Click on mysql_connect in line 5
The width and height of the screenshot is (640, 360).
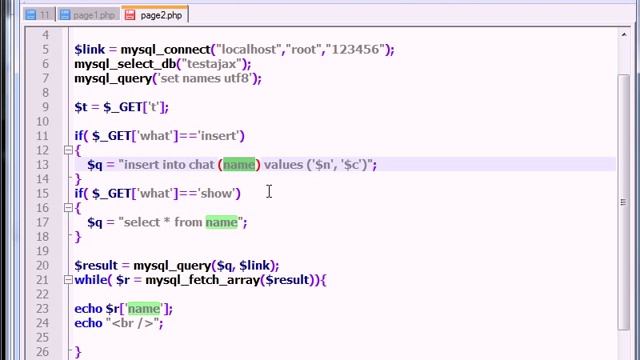pos(165,50)
